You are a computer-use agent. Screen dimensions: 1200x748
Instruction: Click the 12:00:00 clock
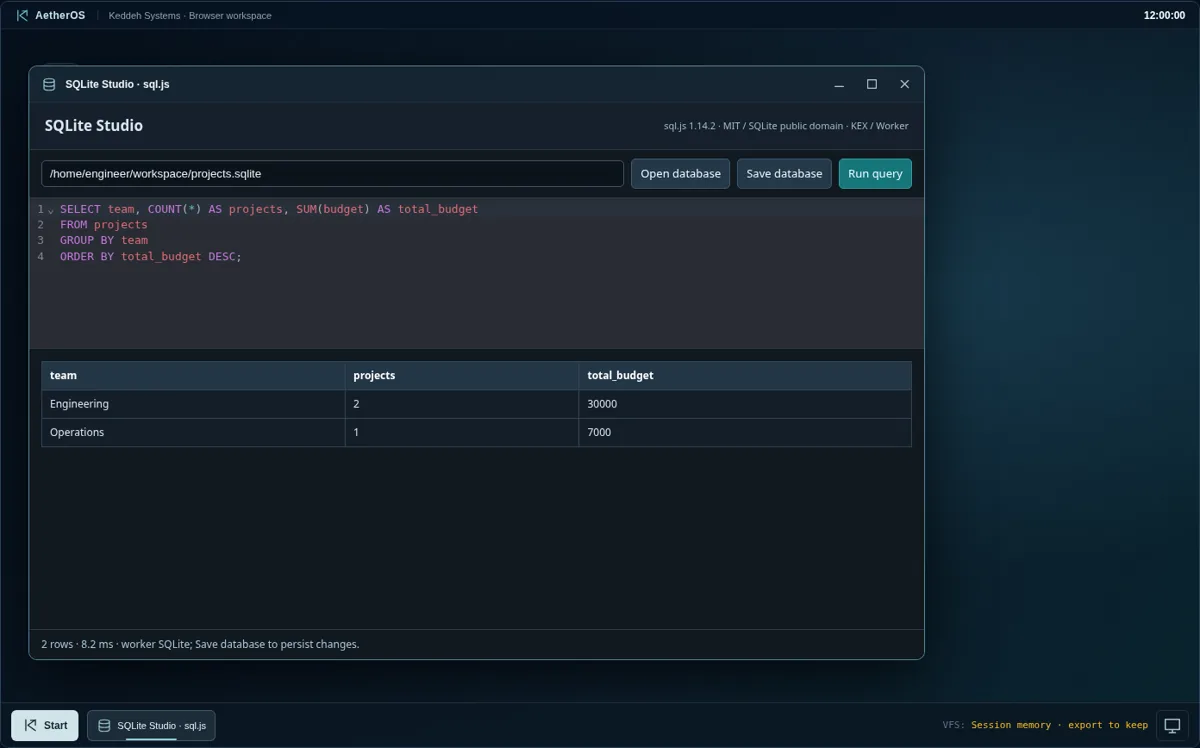pos(1164,15)
